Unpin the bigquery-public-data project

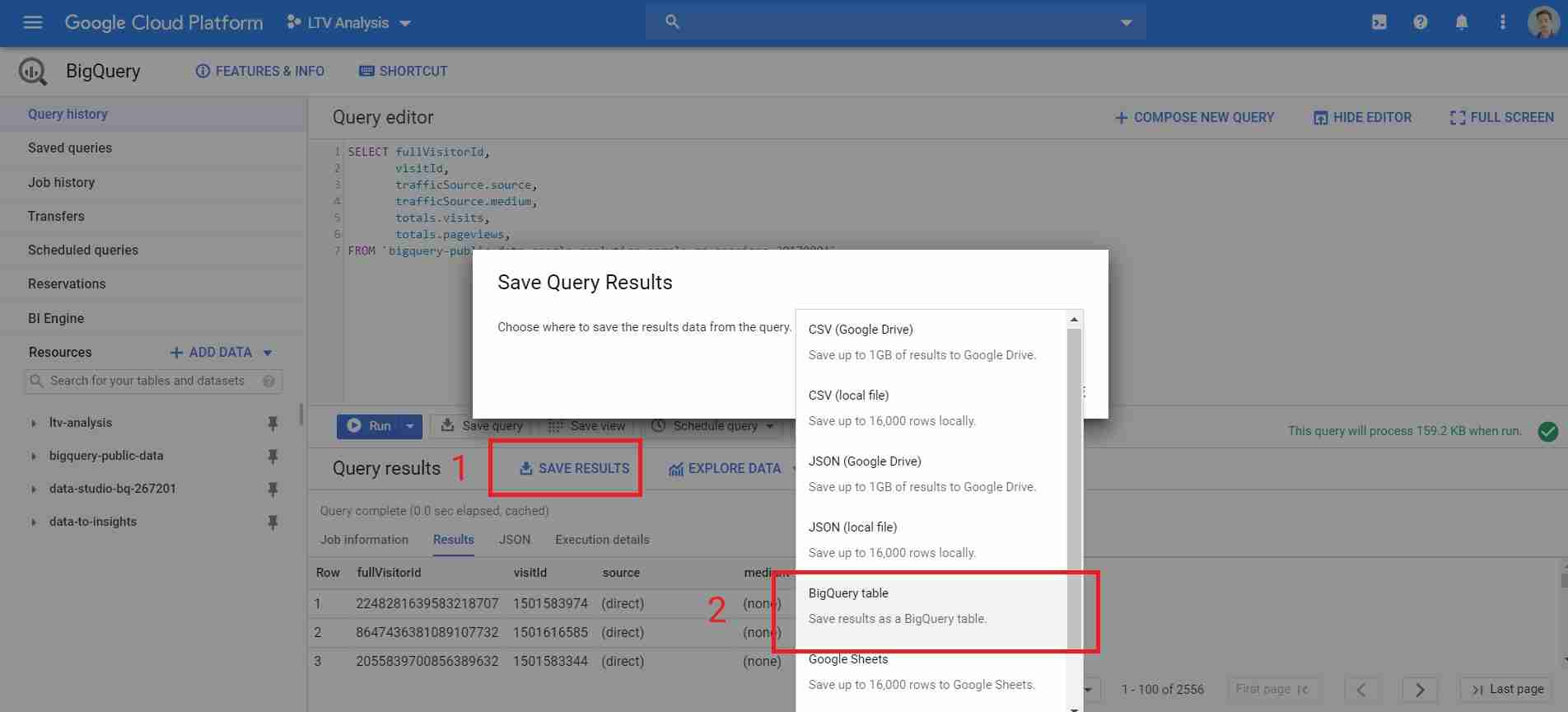coord(273,457)
